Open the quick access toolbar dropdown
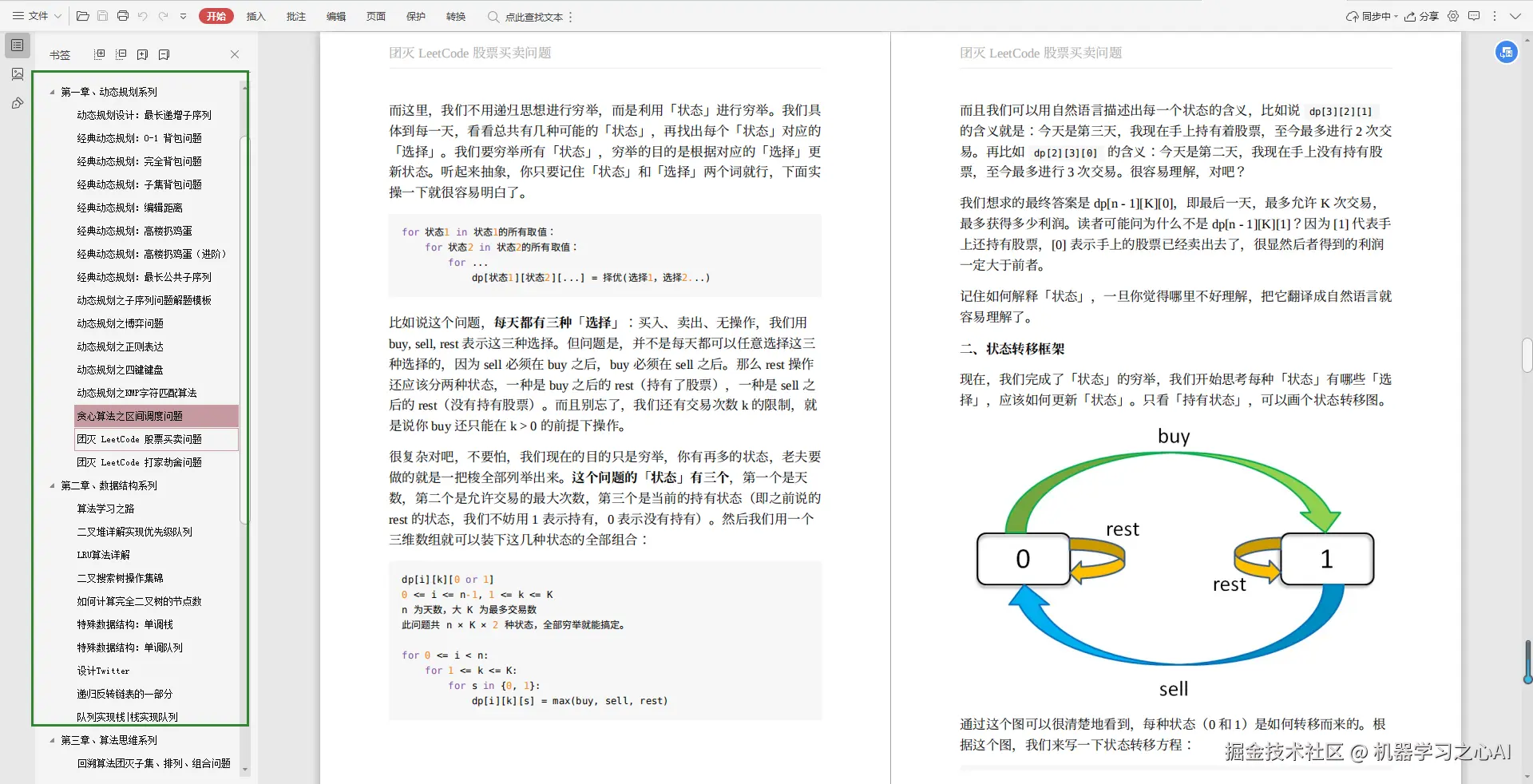 183,16
